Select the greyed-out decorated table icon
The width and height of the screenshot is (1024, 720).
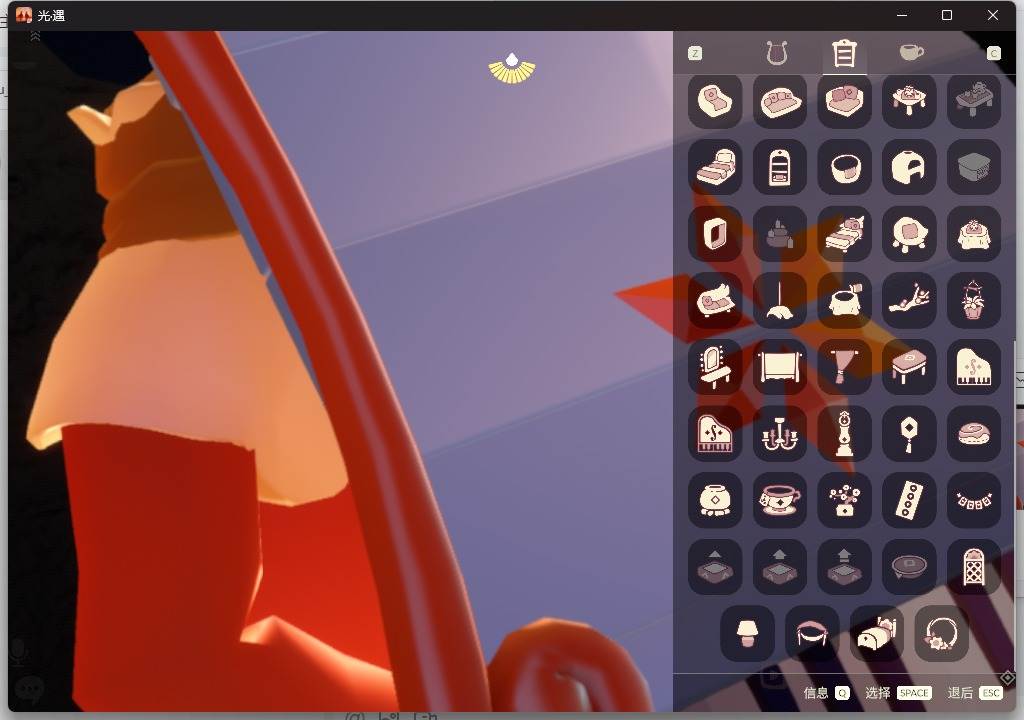point(974,101)
